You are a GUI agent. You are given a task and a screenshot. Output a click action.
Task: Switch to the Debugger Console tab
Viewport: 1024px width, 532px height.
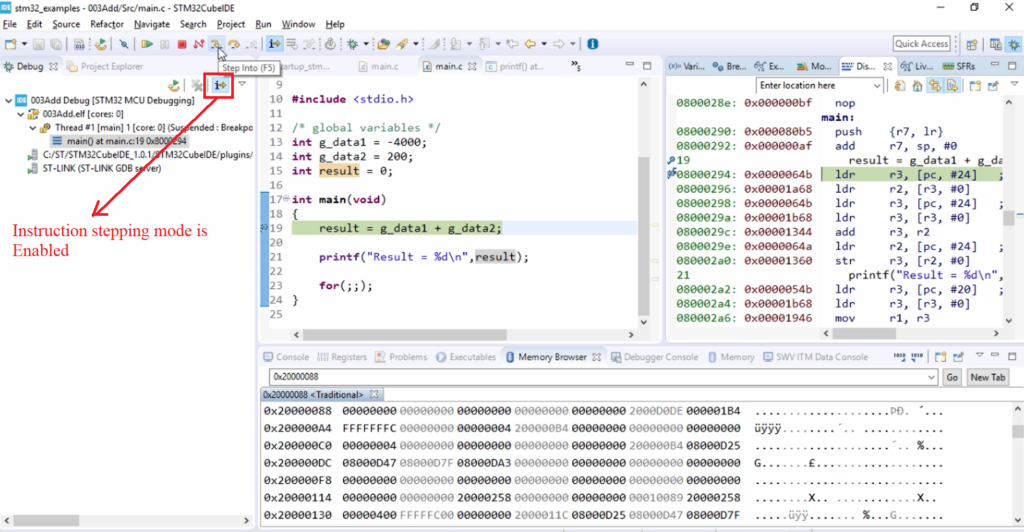click(x=654, y=357)
